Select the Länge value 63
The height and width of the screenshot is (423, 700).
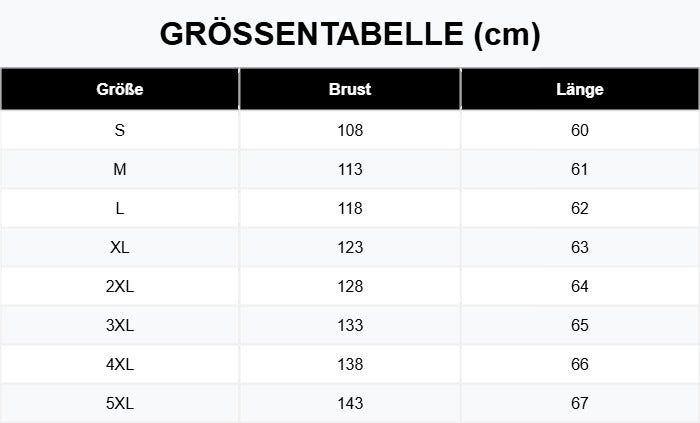pyautogui.click(x=580, y=247)
